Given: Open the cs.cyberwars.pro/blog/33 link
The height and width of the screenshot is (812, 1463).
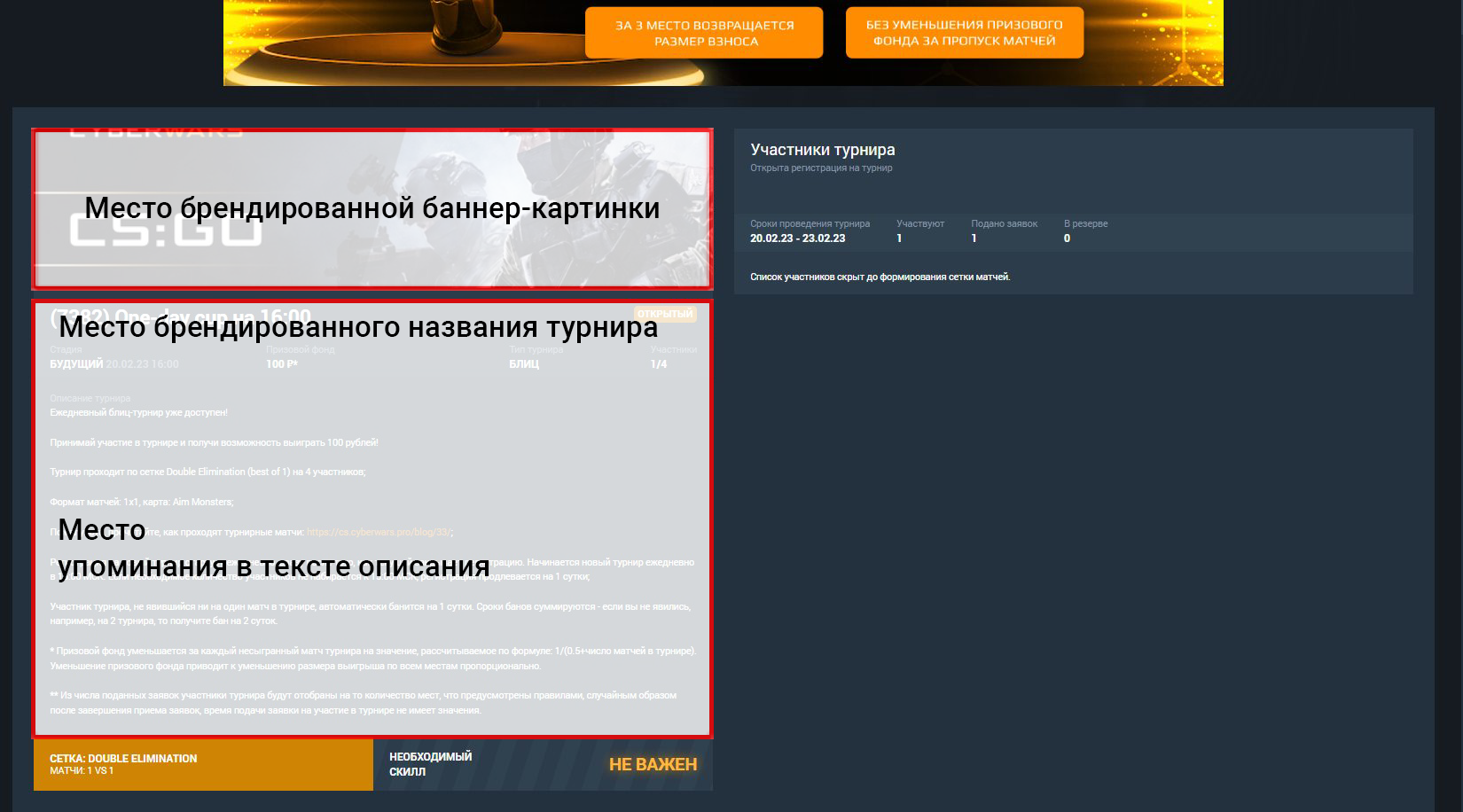Looking at the screenshot, I should (379, 532).
